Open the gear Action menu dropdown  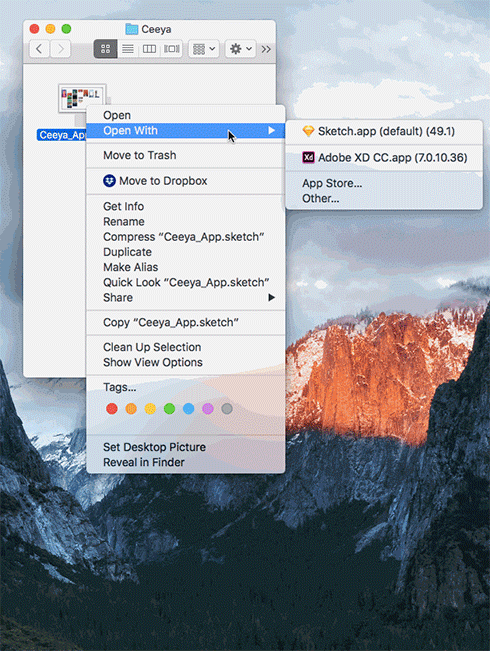click(x=240, y=49)
